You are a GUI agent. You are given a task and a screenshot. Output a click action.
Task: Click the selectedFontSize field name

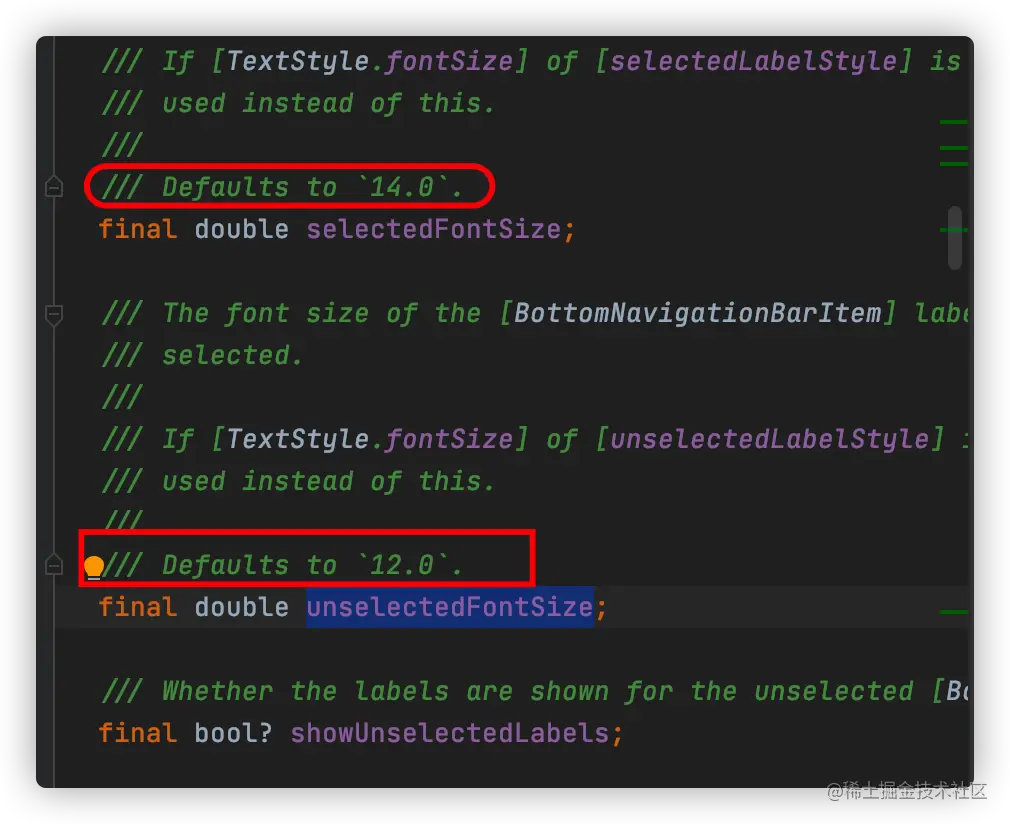[x=435, y=229]
